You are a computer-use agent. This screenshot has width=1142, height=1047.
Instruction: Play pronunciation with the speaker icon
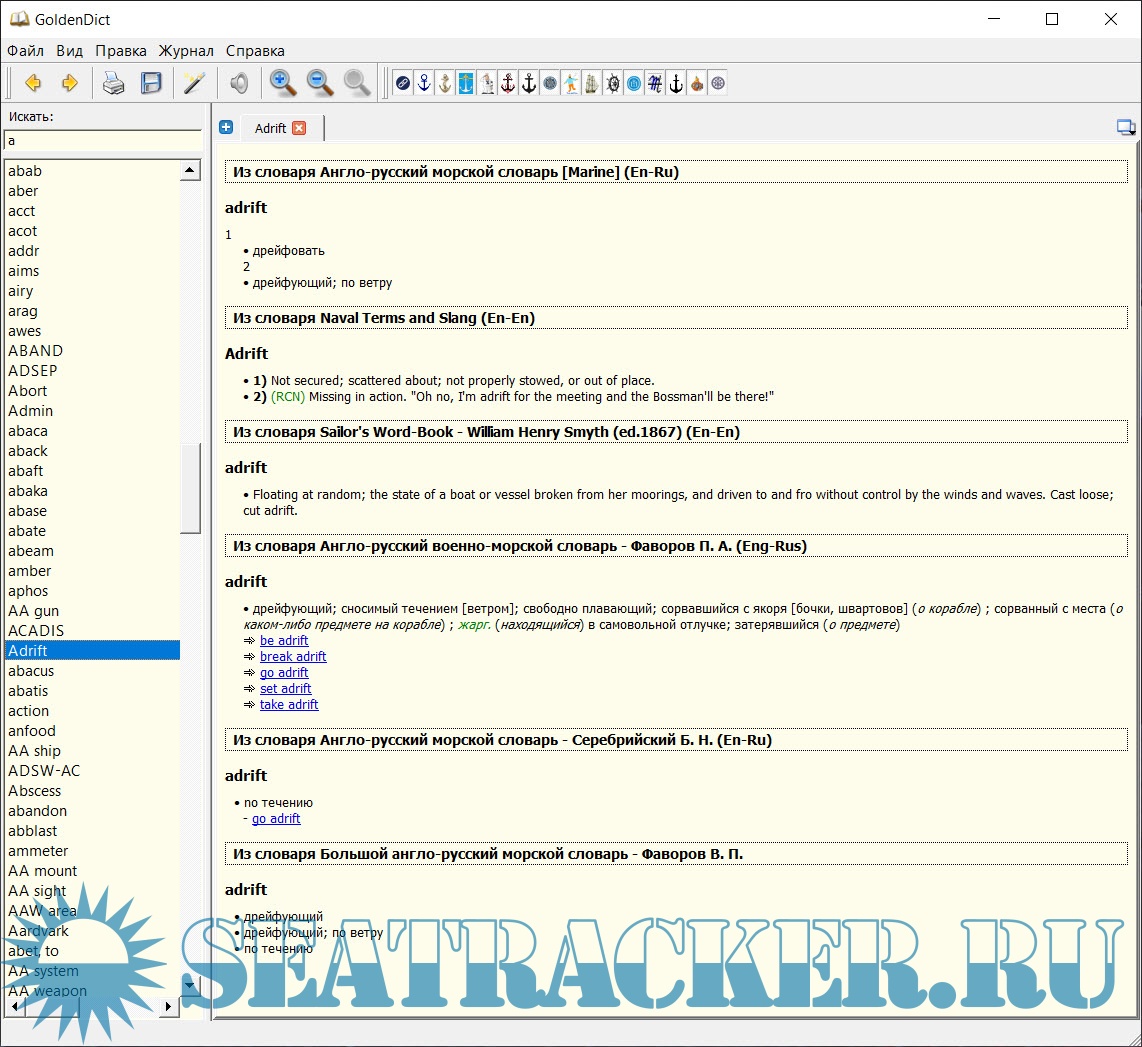(239, 84)
